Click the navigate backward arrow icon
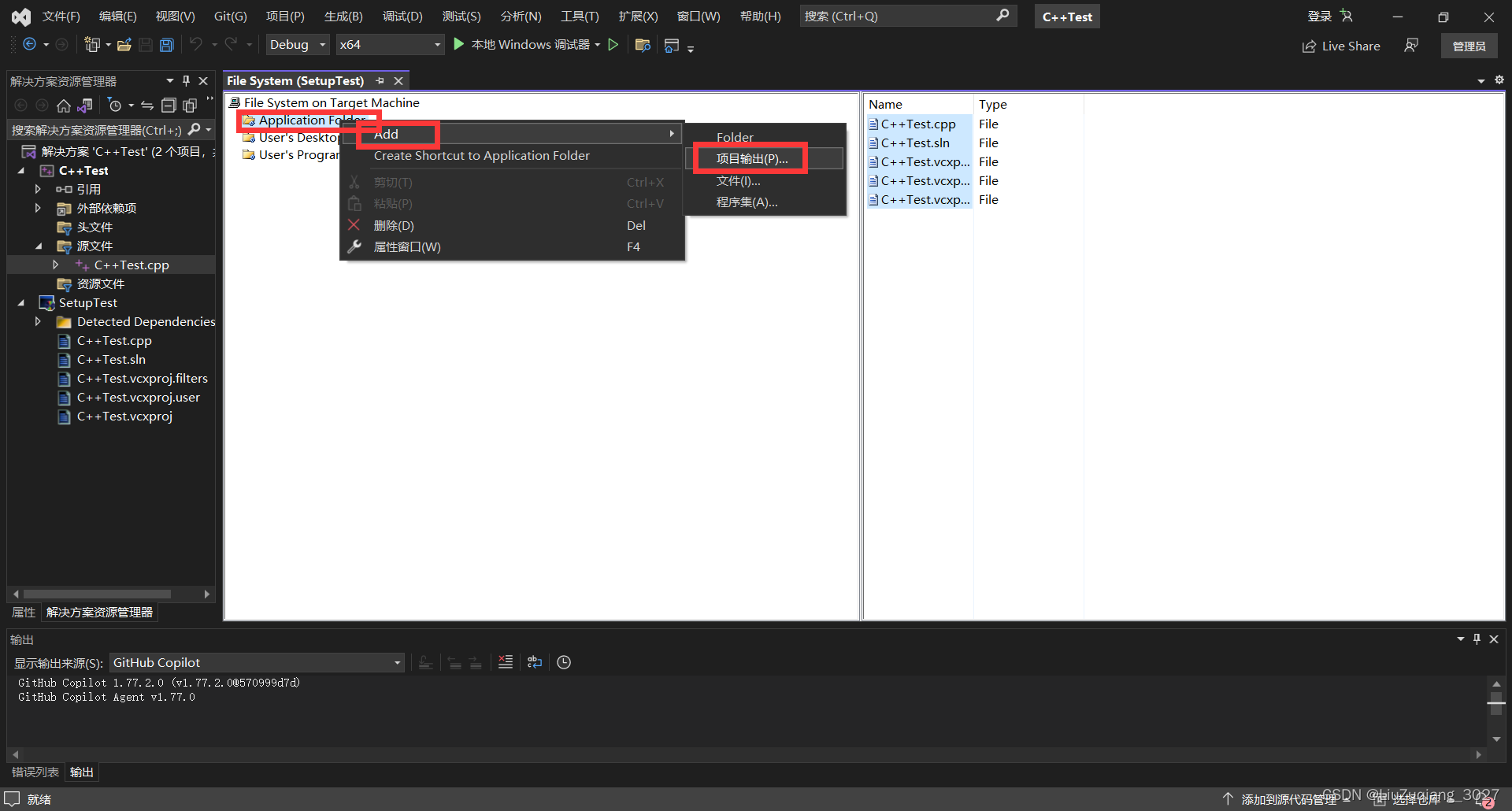The width and height of the screenshot is (1512, 811). (29, 45)
